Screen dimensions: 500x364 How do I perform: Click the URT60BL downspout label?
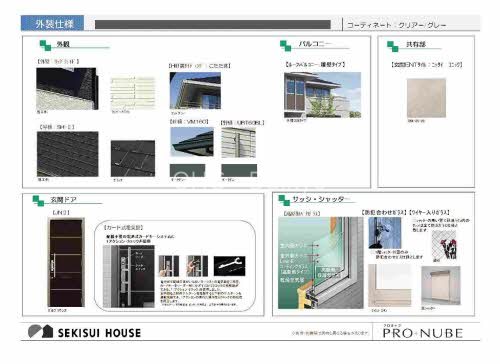click(x=243, y=123)
